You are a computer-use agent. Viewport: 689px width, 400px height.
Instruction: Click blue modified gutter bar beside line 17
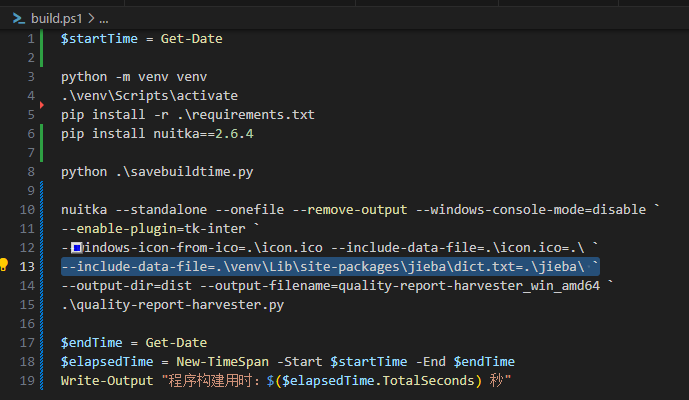41,342
